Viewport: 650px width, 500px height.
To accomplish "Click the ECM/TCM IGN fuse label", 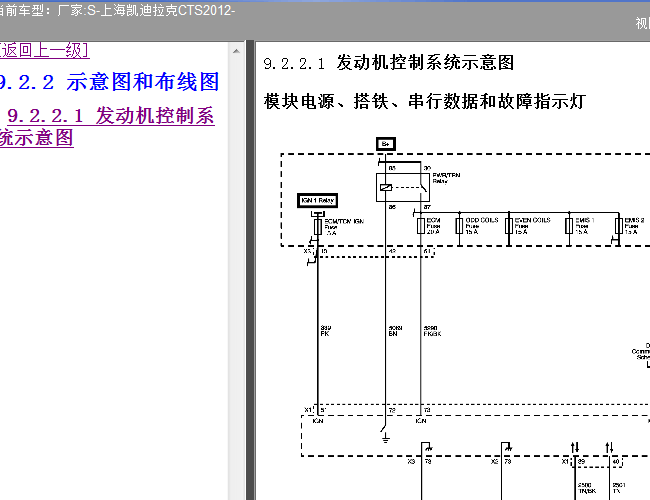I will (344, 227).
